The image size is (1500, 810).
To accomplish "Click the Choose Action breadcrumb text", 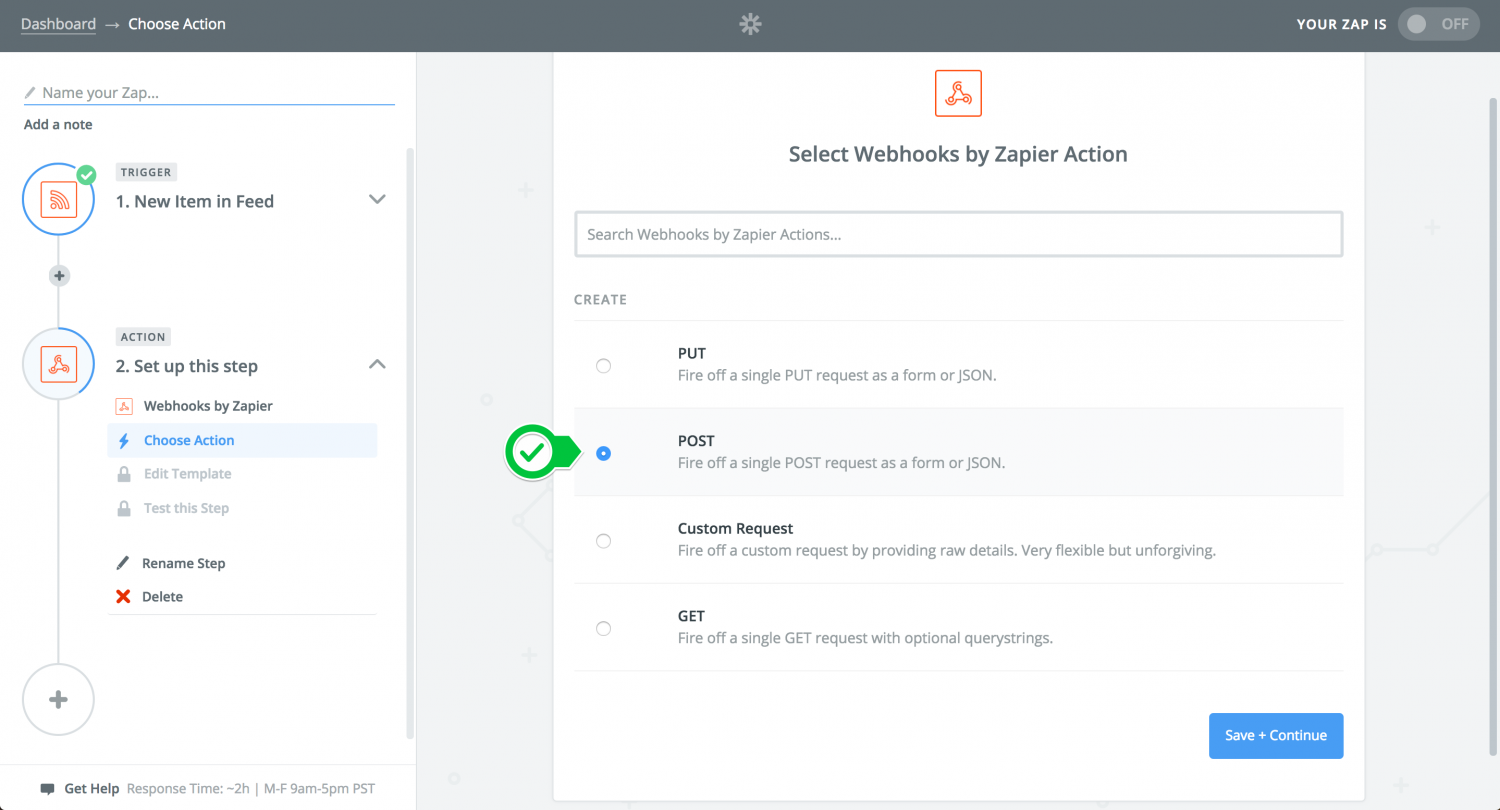I will [x=177, y=24].
